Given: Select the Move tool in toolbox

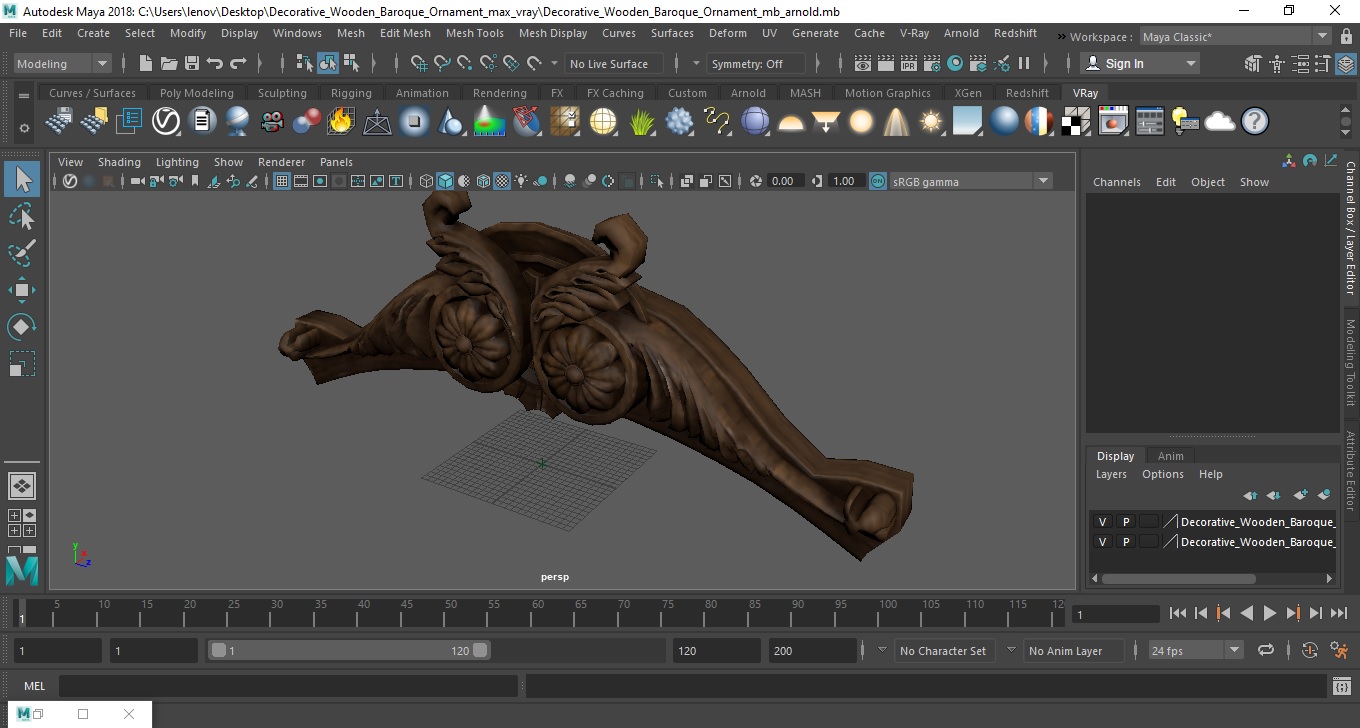Looking at the screenshot, I should tap(22, 291).
